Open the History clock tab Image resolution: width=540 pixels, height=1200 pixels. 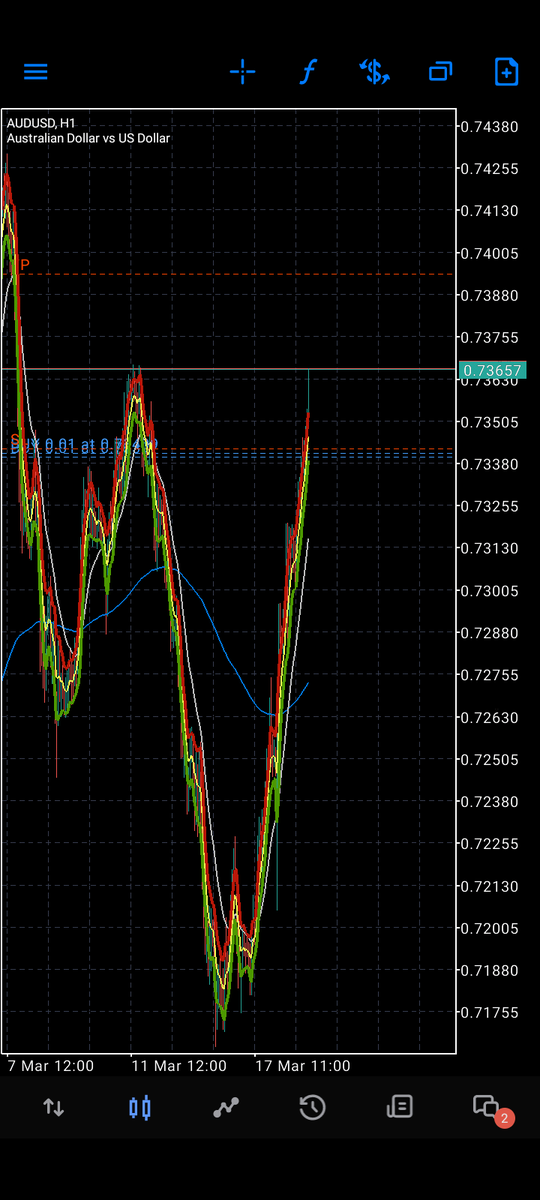pos(312,1107)
